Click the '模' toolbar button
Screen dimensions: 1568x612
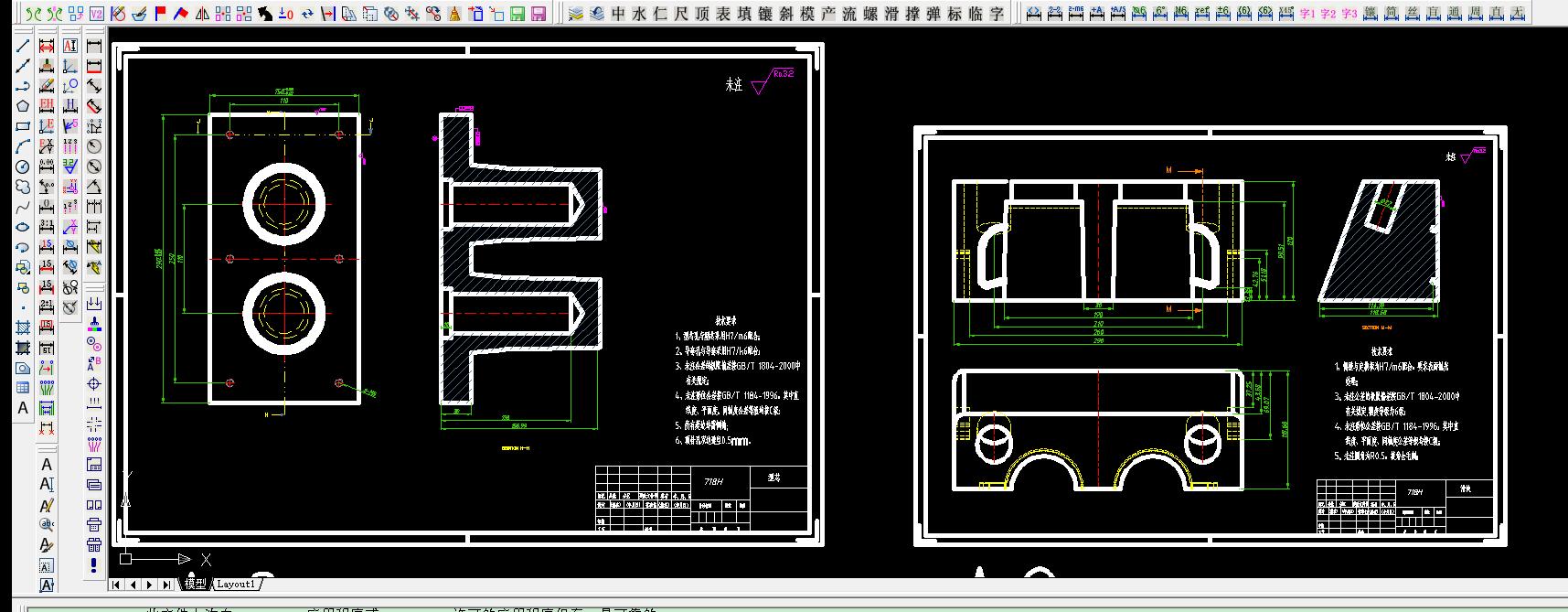807,14
